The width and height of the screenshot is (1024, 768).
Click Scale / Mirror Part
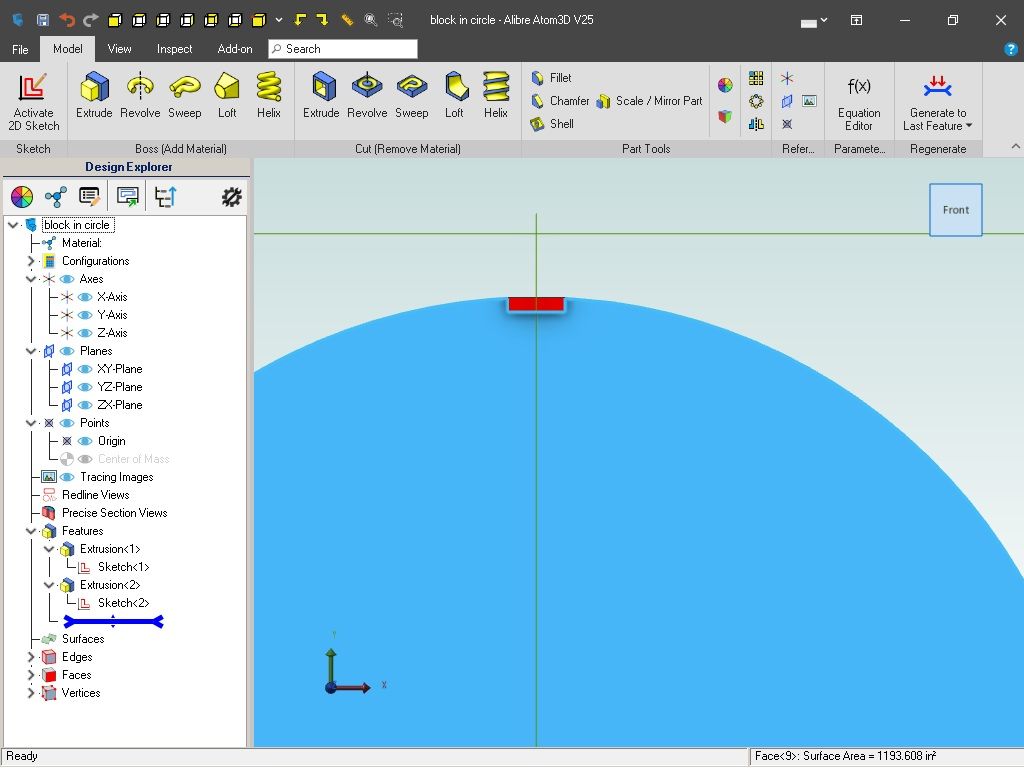click(650, 101)
